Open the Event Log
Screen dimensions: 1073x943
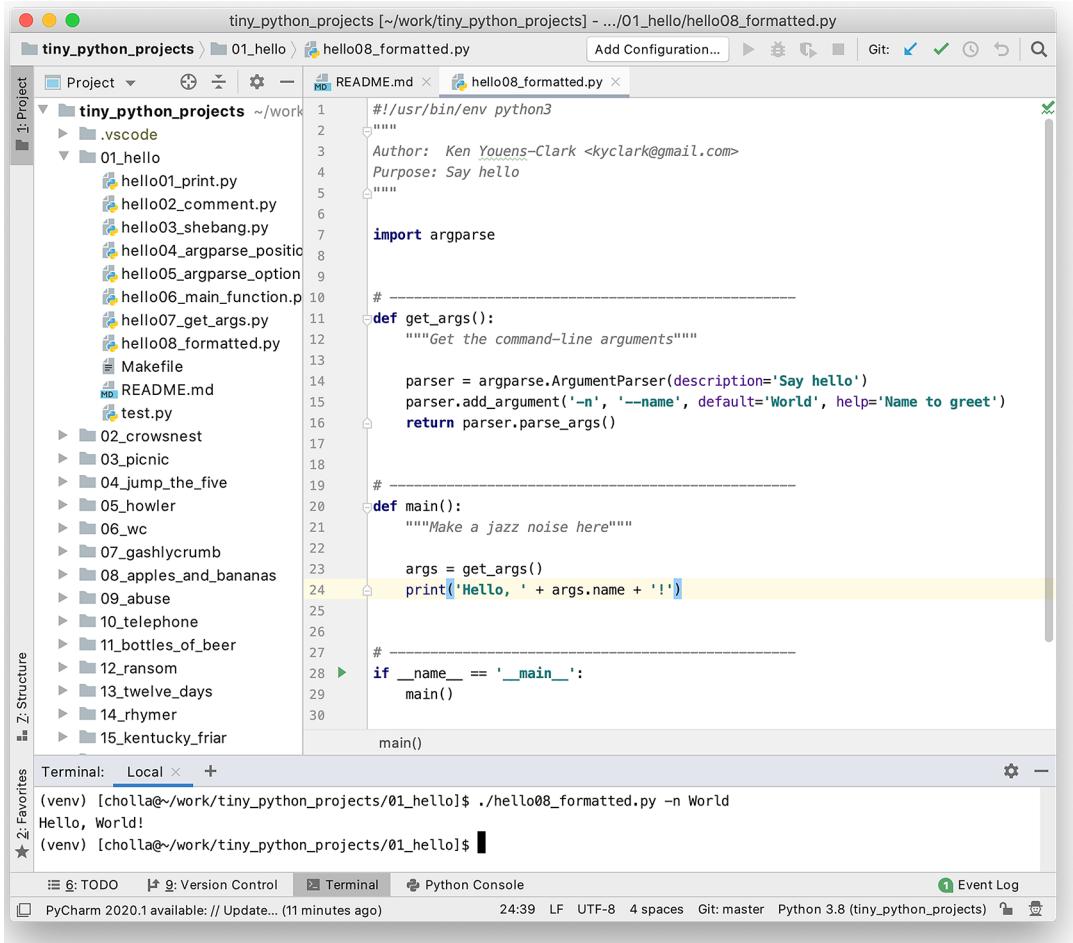click(978, 884)
